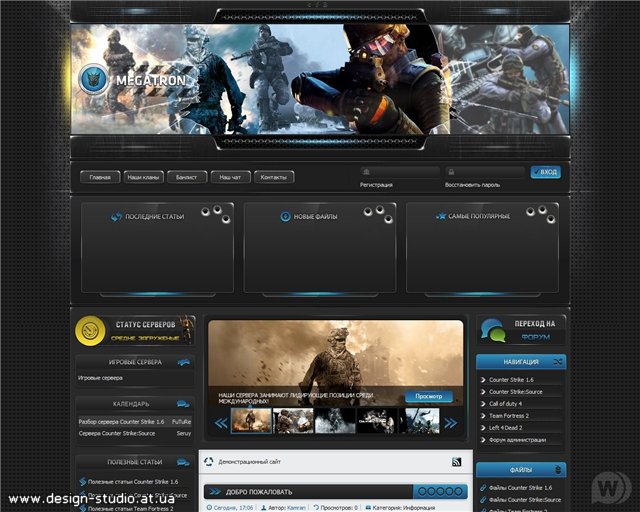The width and height of the screenshot is (640, 512).
Task: Click Игровые сервера text under header
Action: pyautogui.click(x=100, y=378)
